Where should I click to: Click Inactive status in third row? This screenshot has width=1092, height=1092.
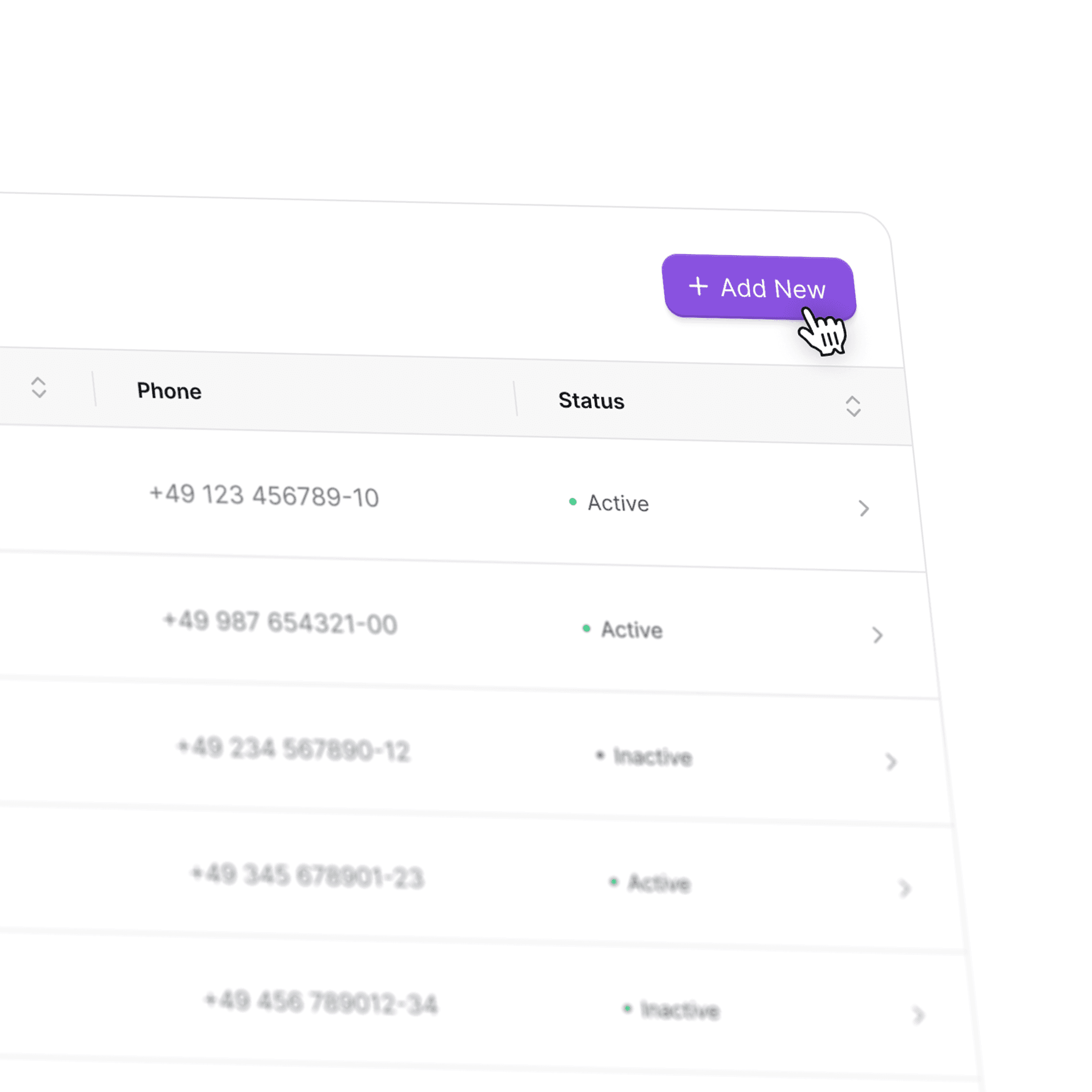tap(652, 756)
